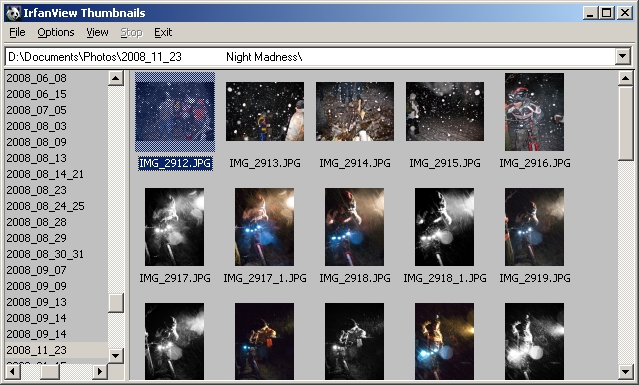Screen dimensions: 639x385
Task: Click the IMG_2914.JPG file name label
Action: point(355,163)
